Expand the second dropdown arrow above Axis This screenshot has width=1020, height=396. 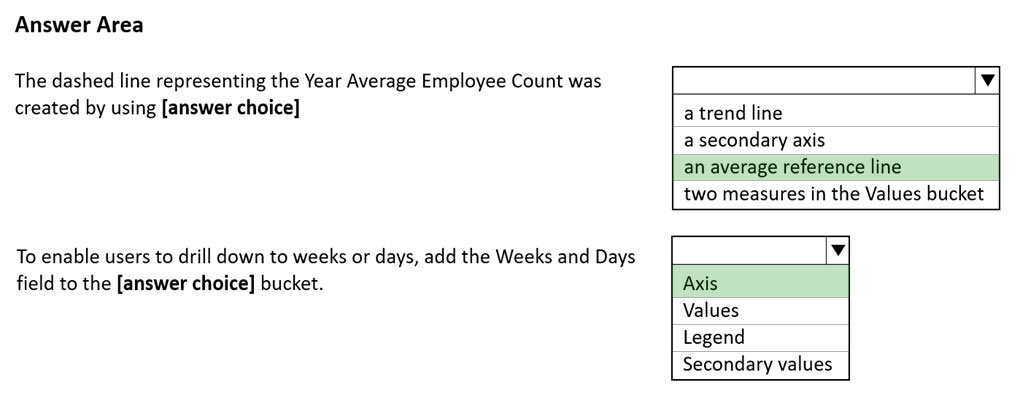coord(838,250)
